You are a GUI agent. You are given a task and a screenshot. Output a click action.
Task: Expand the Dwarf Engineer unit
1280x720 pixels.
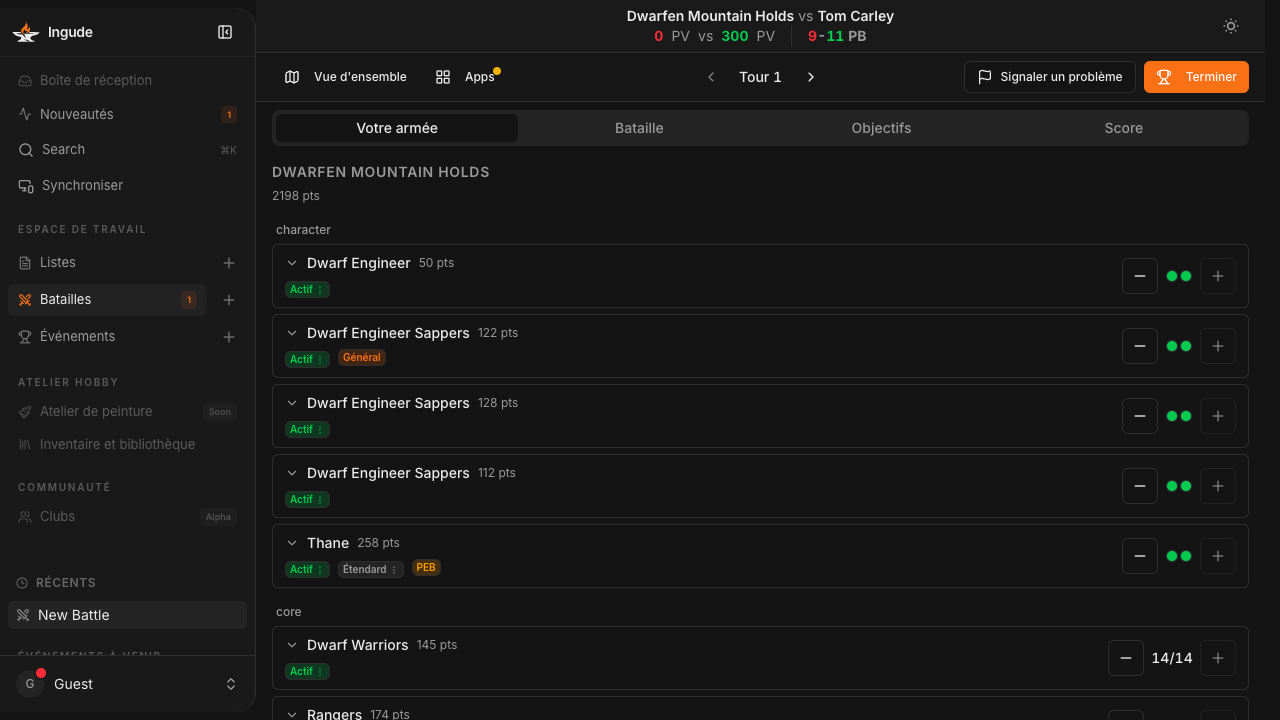[292, 263]
